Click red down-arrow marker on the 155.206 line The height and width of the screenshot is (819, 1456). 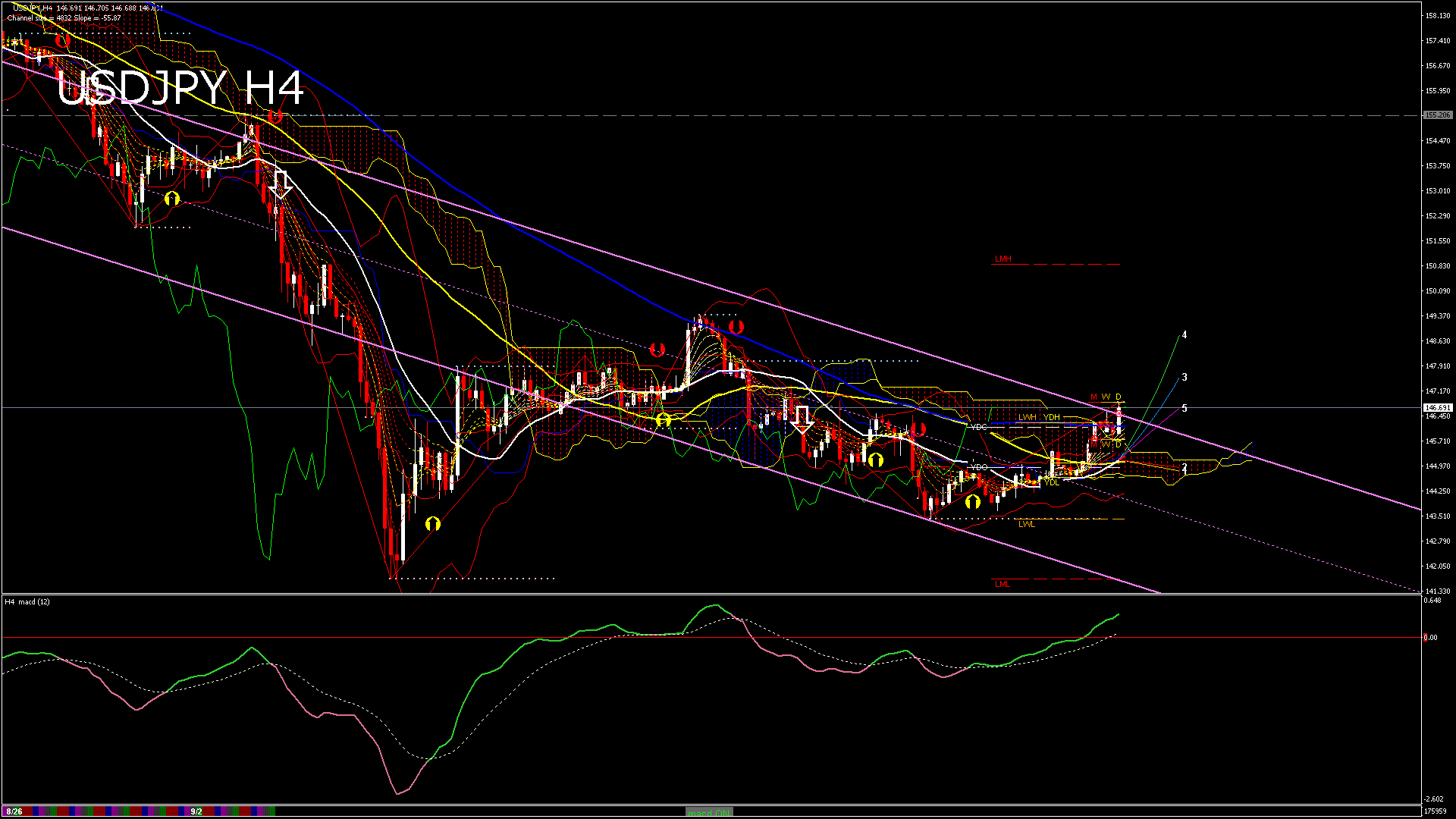pos(275,116)
